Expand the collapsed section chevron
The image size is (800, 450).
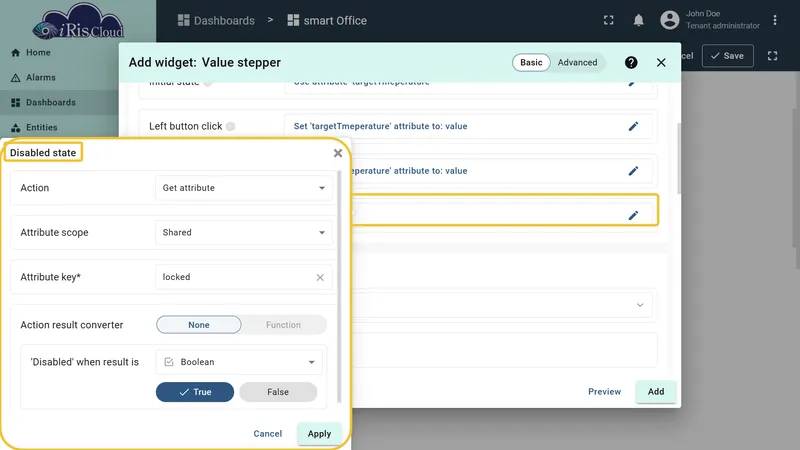(640, 305)
